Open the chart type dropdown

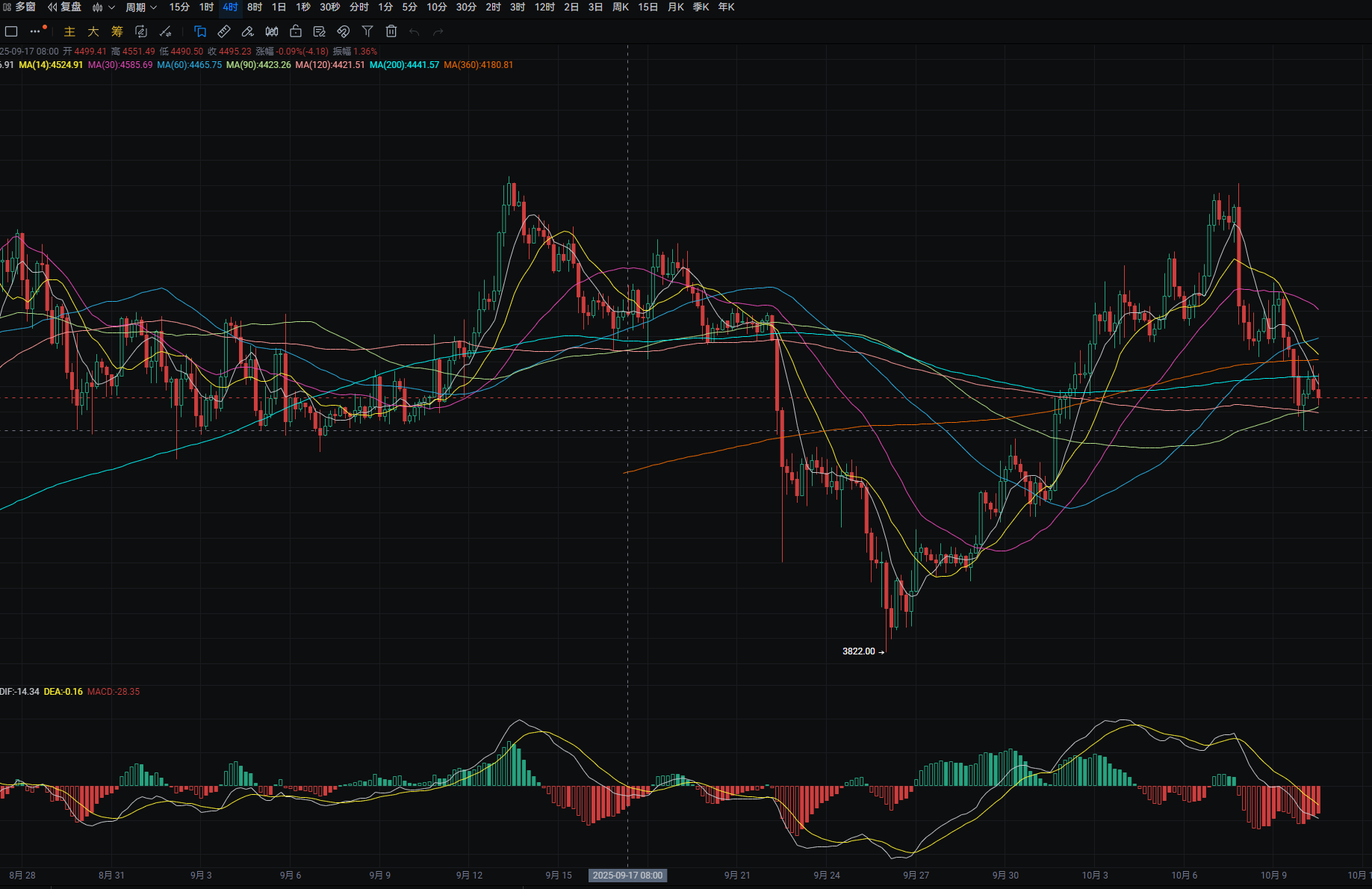(x=103, y=7)
